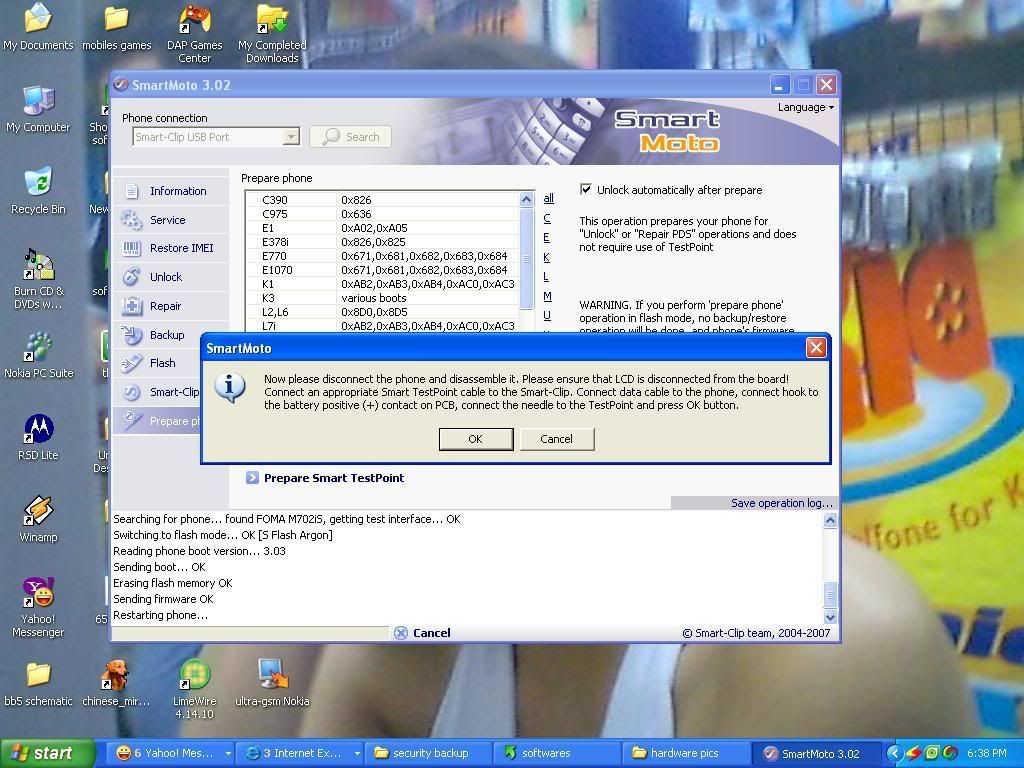Select the E1070 phone model row

pos(383,270)
